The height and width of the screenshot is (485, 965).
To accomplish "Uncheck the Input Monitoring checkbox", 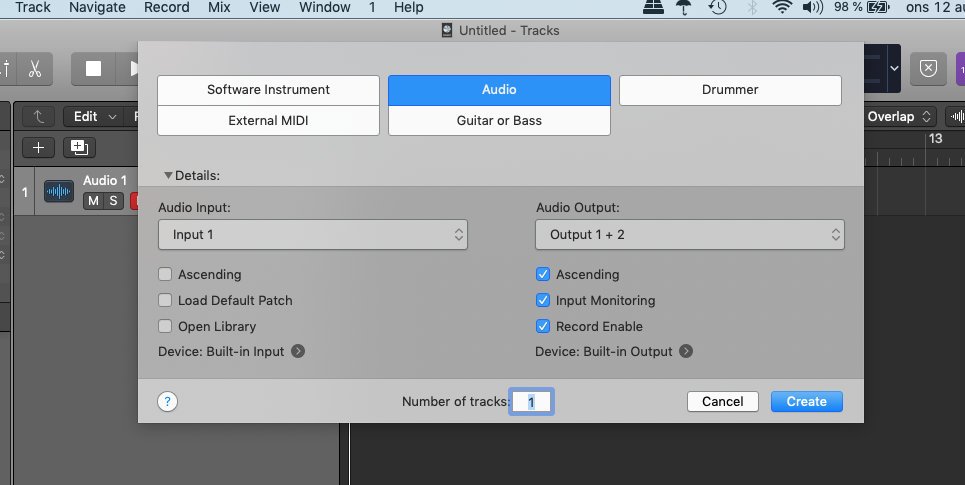I will tap(543, 300).
